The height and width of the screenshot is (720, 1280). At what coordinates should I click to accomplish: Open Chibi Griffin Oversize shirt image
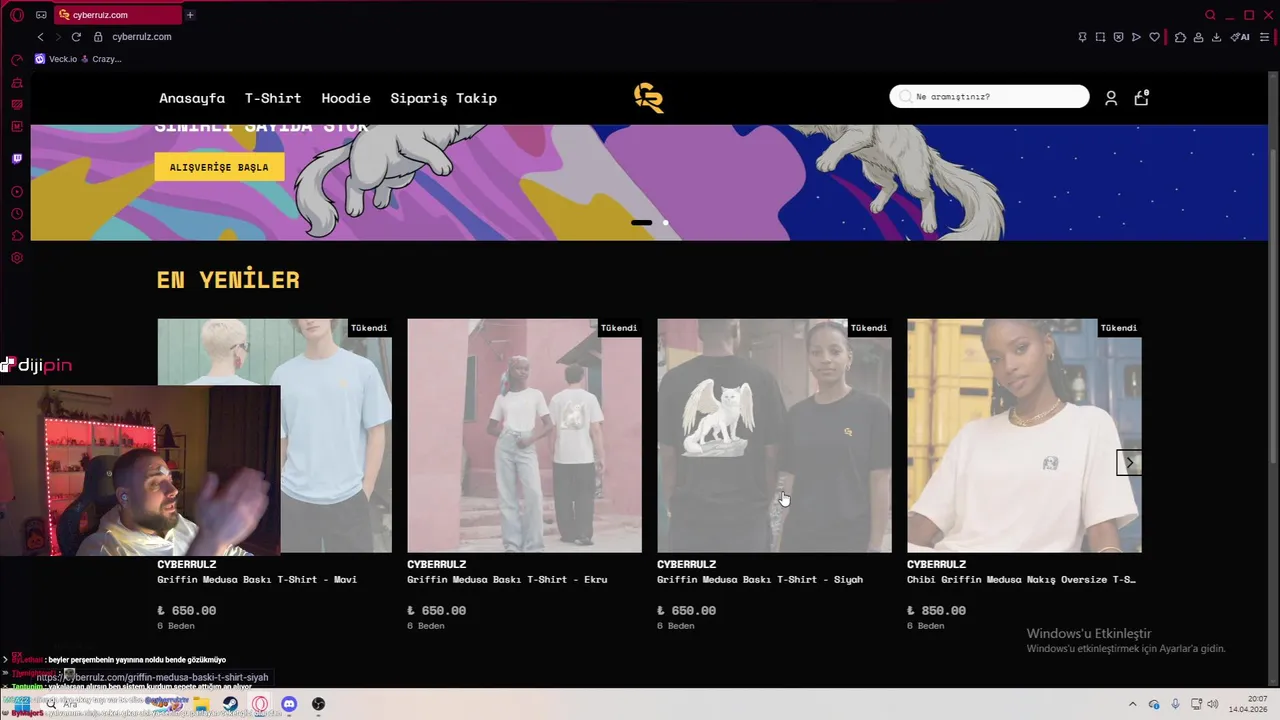pyautogui.click(x=1024, y=435)
